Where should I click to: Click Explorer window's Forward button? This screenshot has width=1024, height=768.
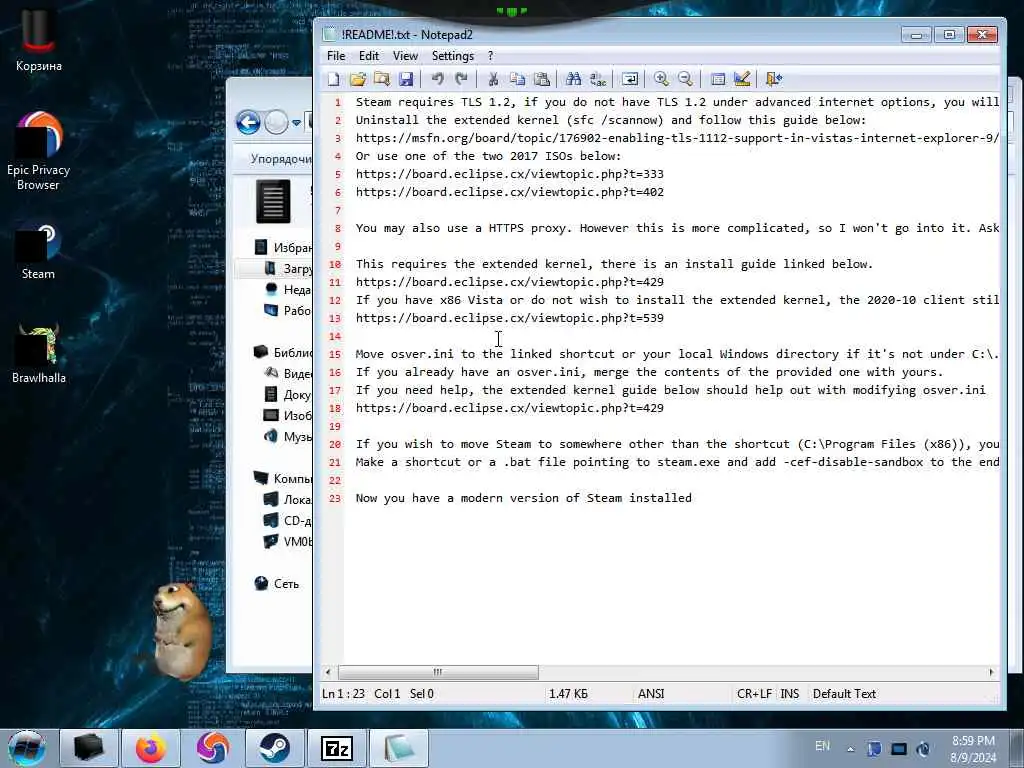tap(276, 122)
